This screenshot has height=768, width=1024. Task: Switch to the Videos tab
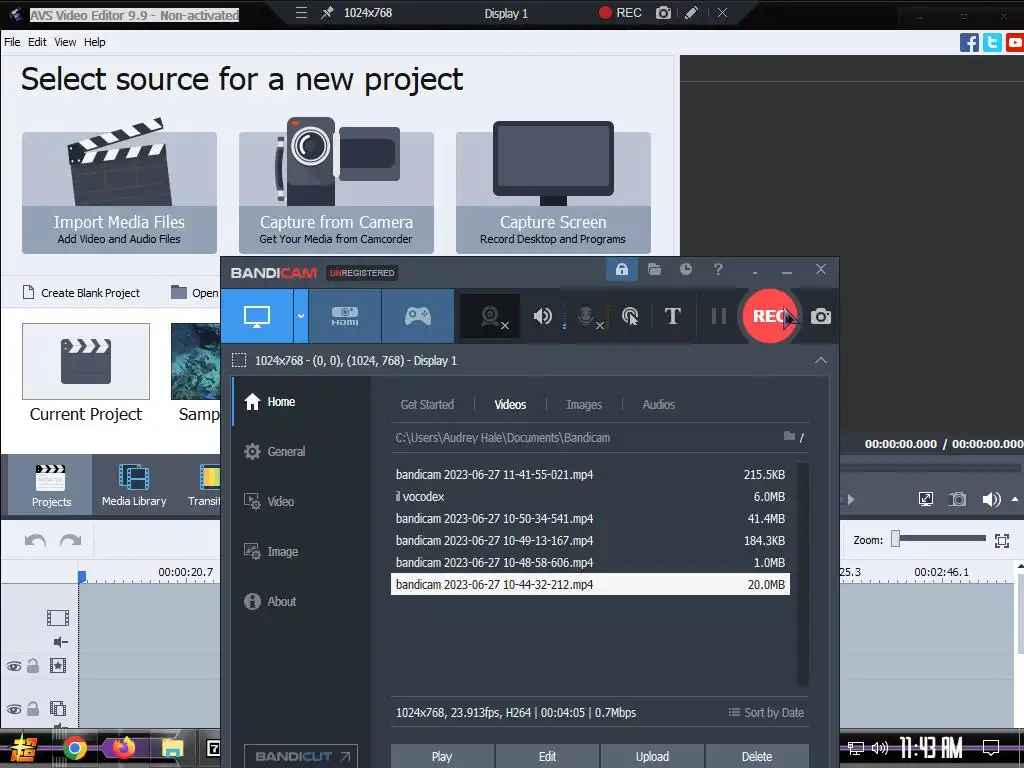510,404
